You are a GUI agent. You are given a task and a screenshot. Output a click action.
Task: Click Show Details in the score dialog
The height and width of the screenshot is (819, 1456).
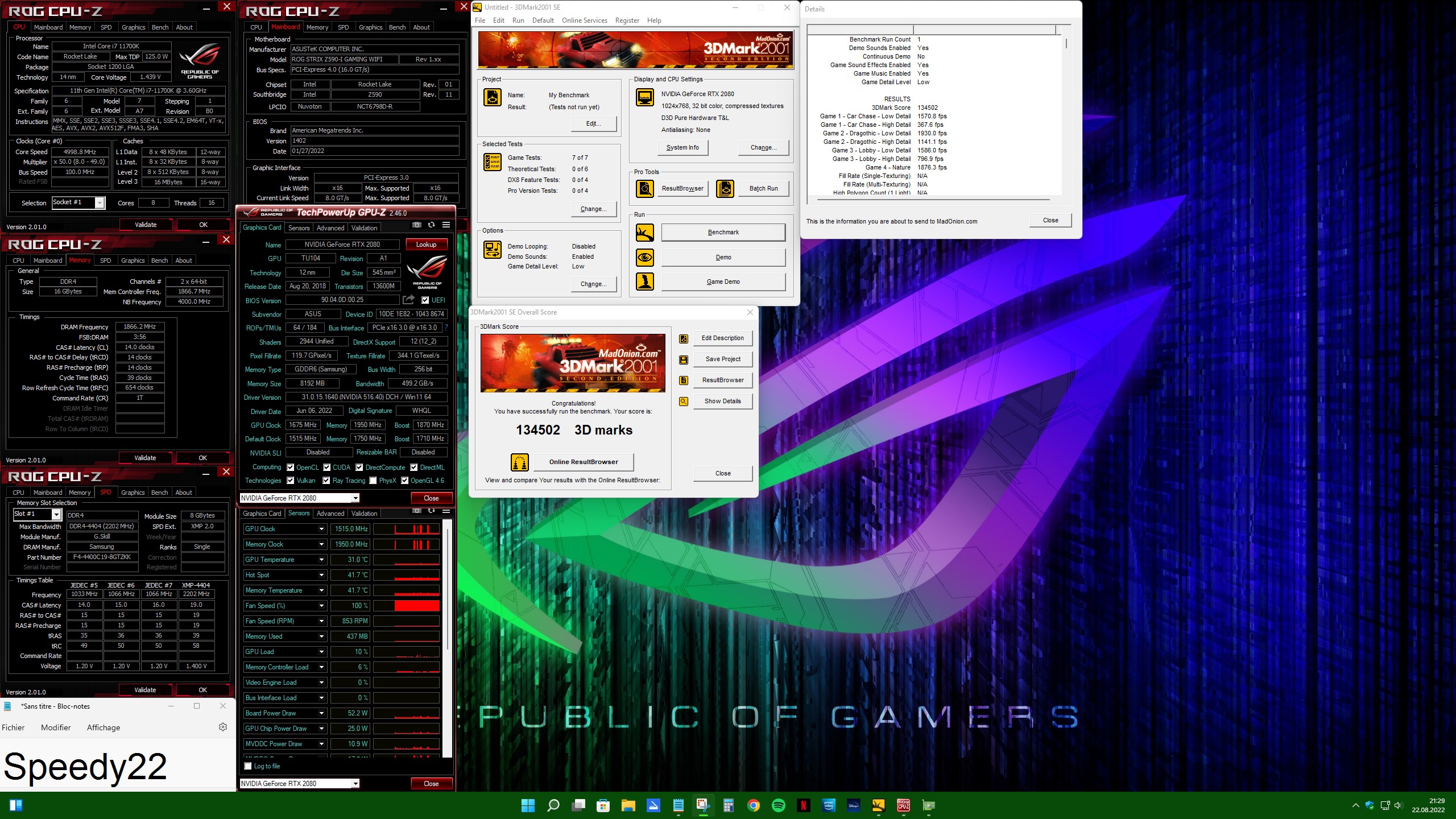coord(722,401)
